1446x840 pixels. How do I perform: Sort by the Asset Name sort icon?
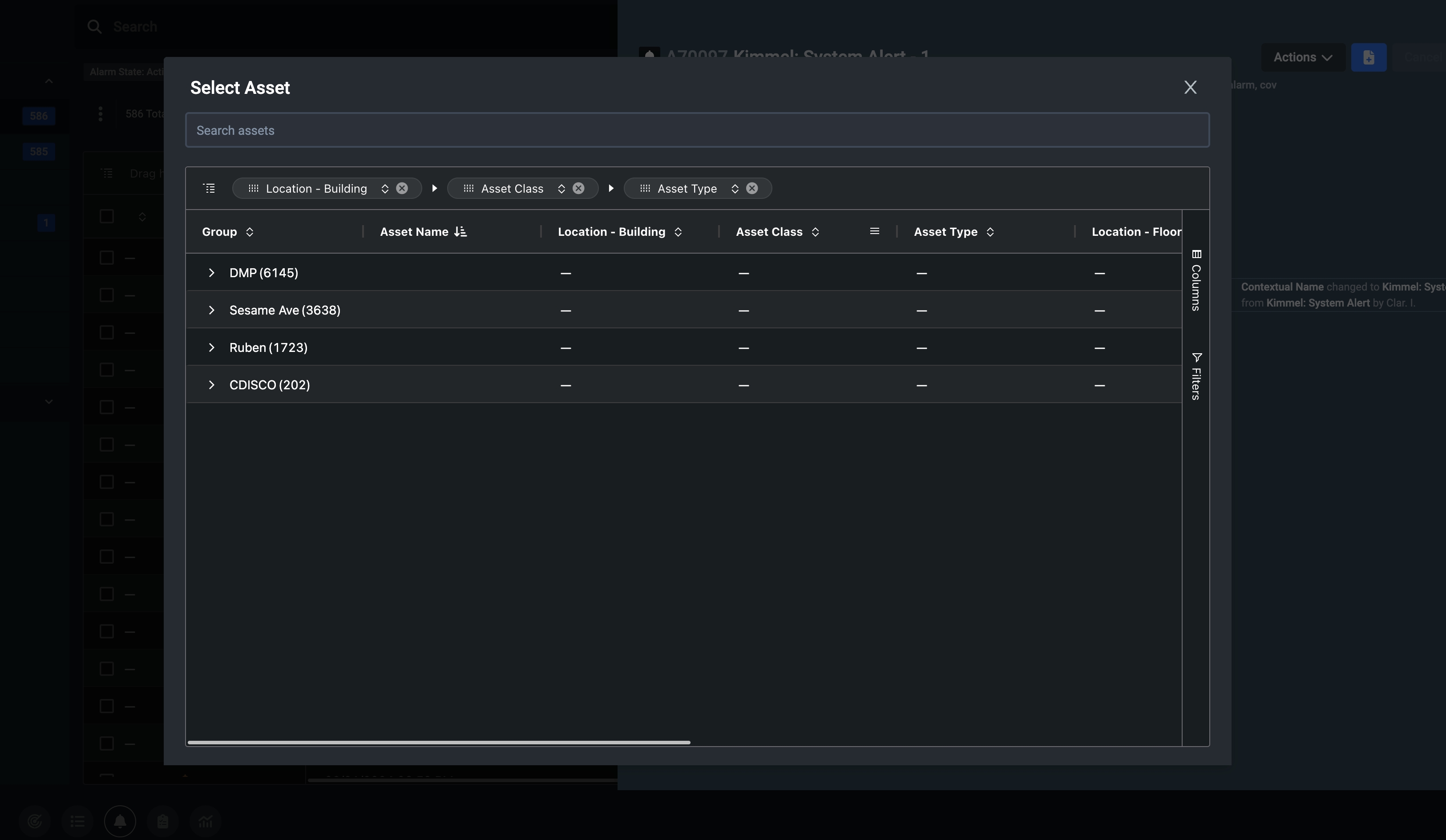point(460,232)
